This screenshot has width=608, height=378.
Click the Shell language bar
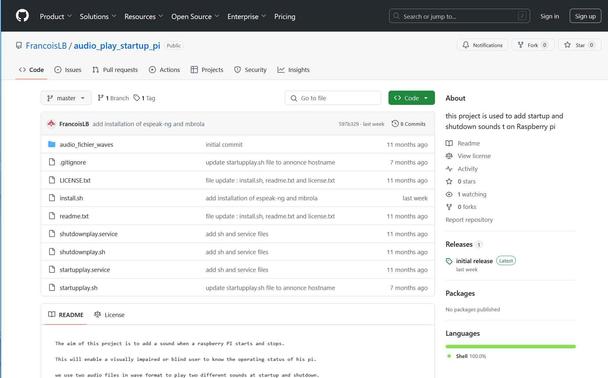pos(510,346)
